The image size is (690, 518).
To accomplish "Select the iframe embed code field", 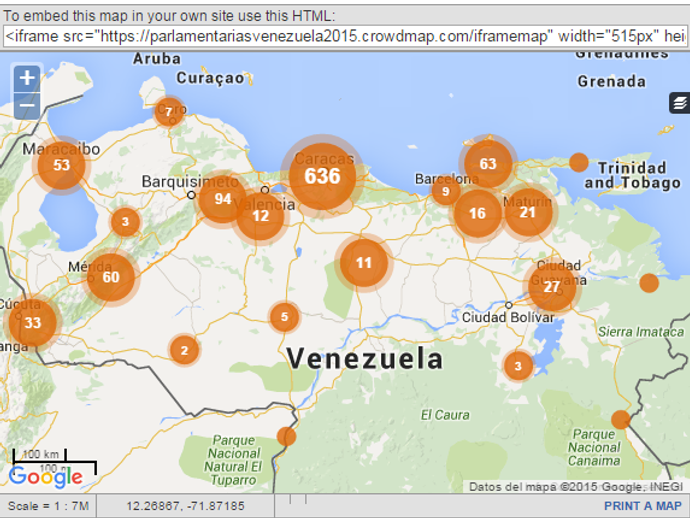I will point(345,36).
